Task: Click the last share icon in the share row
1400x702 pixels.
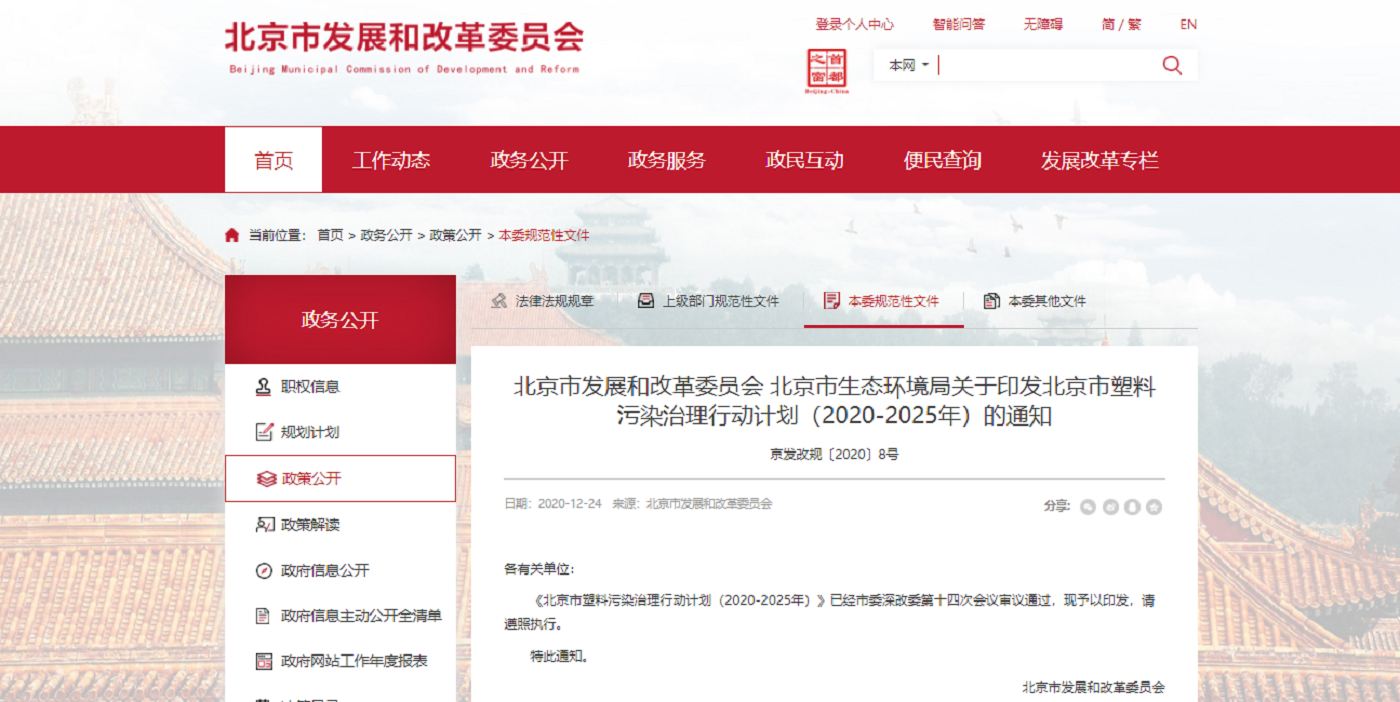Action: [1154, 506]
